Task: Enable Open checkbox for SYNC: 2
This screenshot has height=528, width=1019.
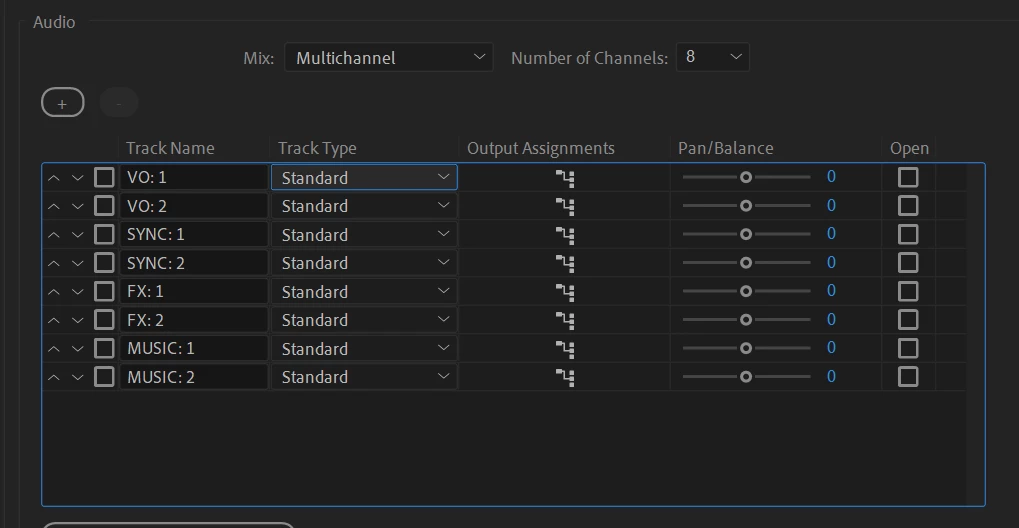Action: click(908, 263)
